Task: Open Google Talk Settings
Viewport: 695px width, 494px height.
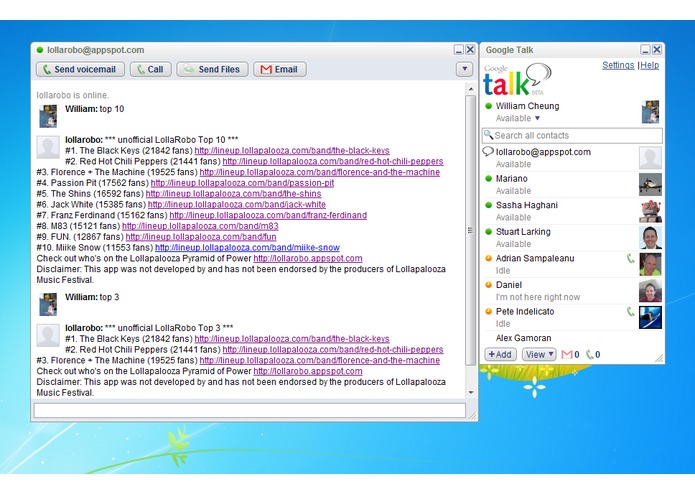Action: pyautogui.click(x=618, y=65)
